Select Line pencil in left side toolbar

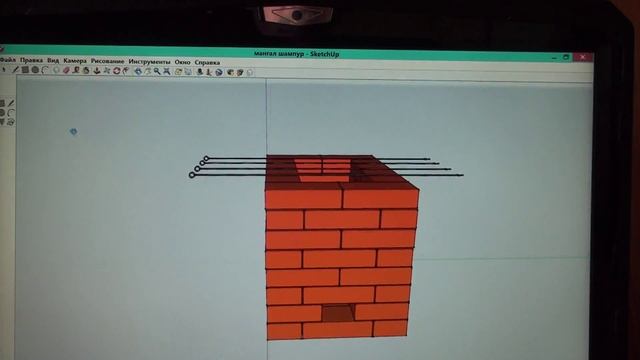pos(11,103)
